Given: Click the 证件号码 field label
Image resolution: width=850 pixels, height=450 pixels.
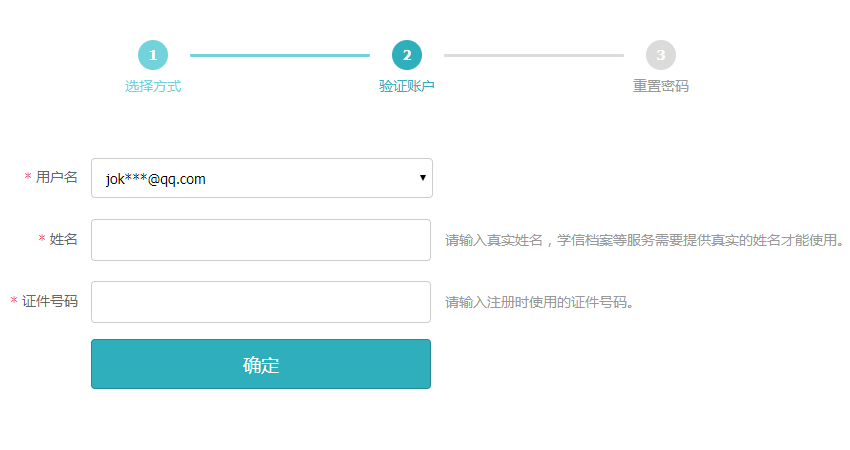Looking at the screenshot, I should click(x=50, y=302).
